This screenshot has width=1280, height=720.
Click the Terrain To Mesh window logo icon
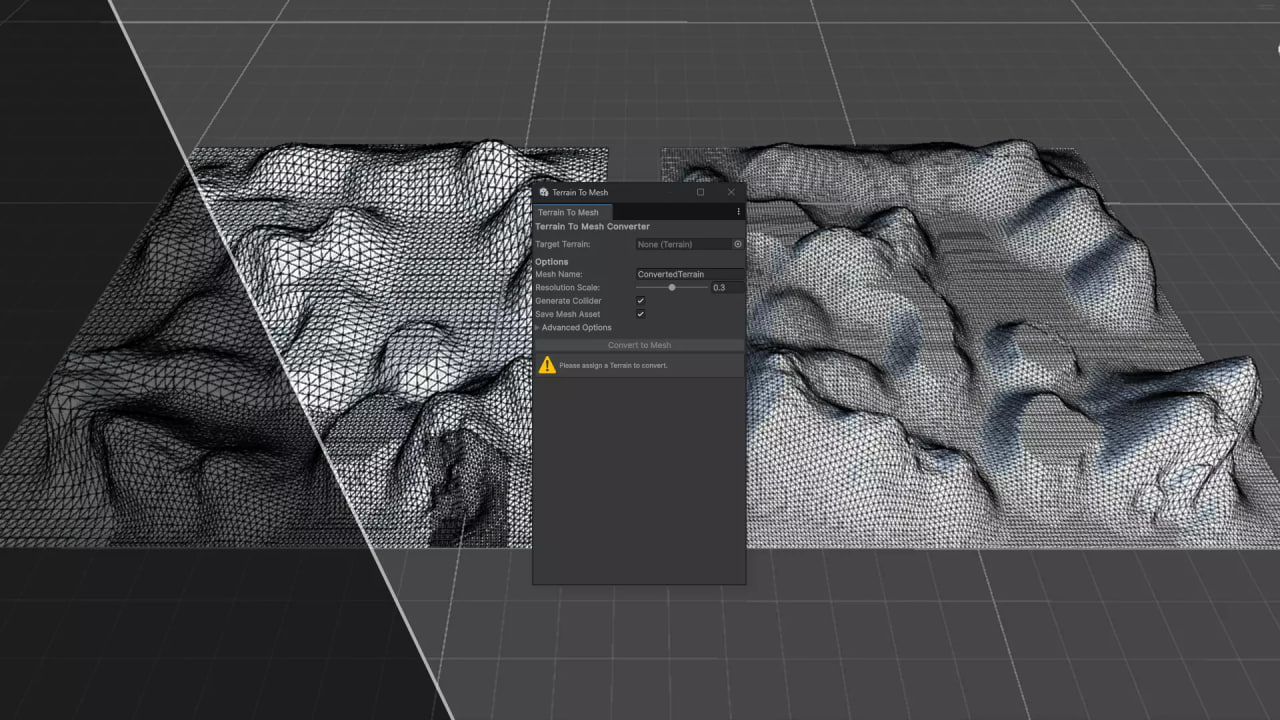[x=544, y=192]
